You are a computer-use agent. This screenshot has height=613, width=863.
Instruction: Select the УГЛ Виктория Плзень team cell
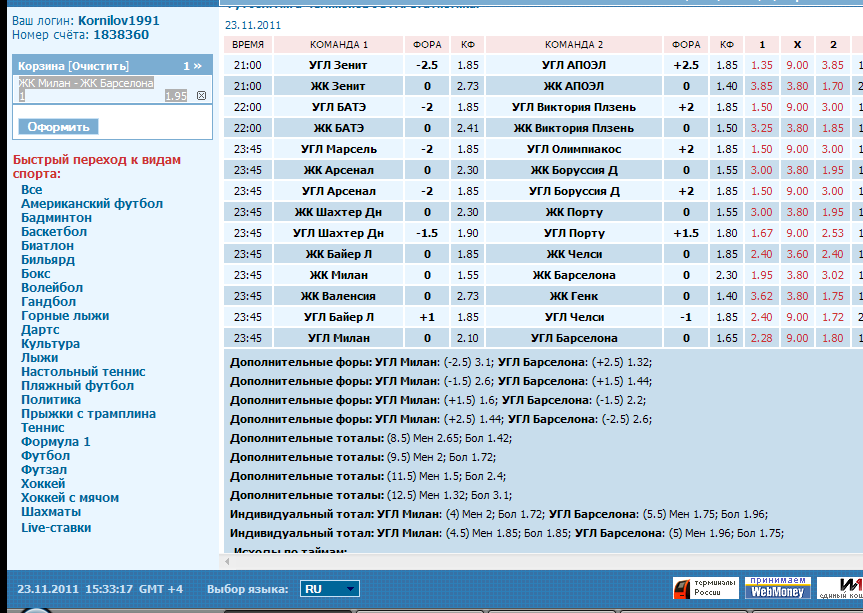coord(573,107)
